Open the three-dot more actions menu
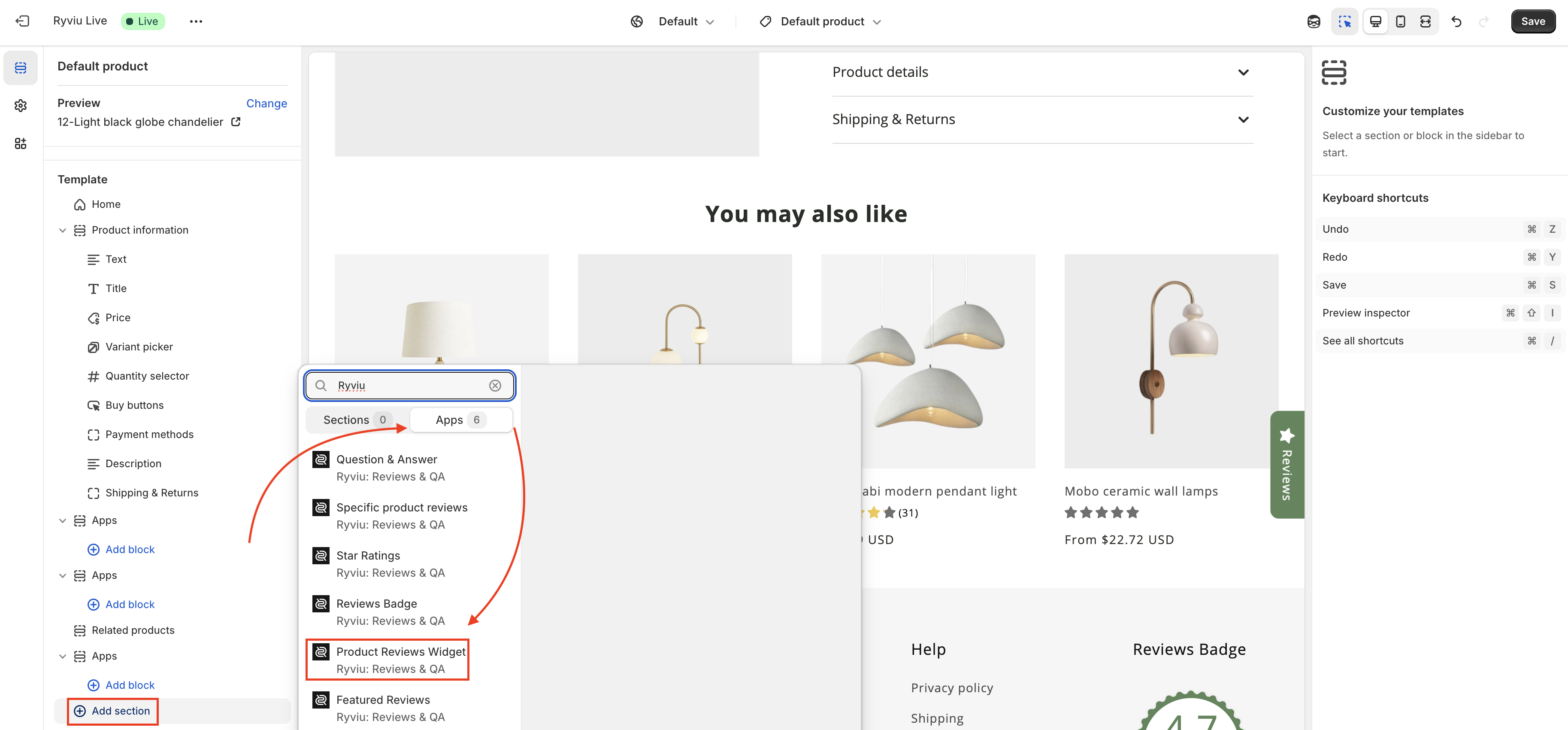The height and width of the screenshot is (730, 1568). pos(195,21)
